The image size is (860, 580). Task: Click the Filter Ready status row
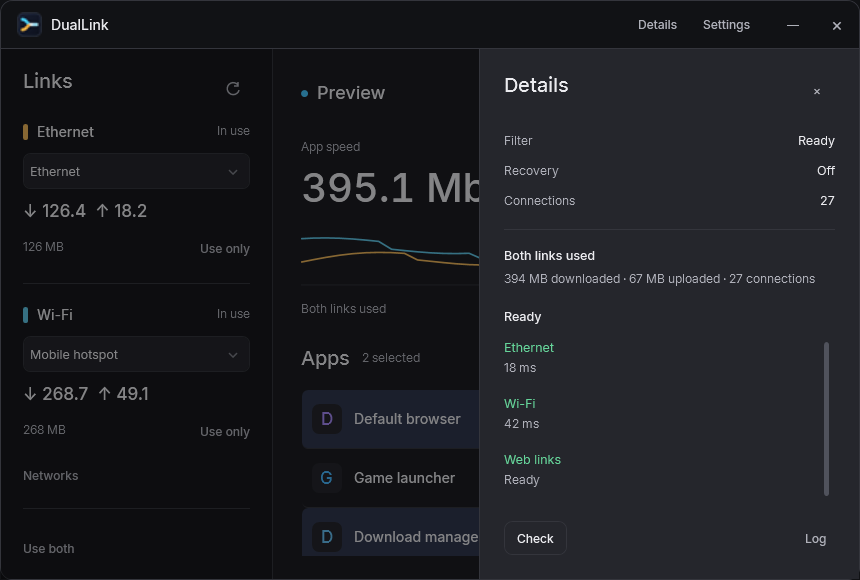pyautogui.click(x=669, y=141)
